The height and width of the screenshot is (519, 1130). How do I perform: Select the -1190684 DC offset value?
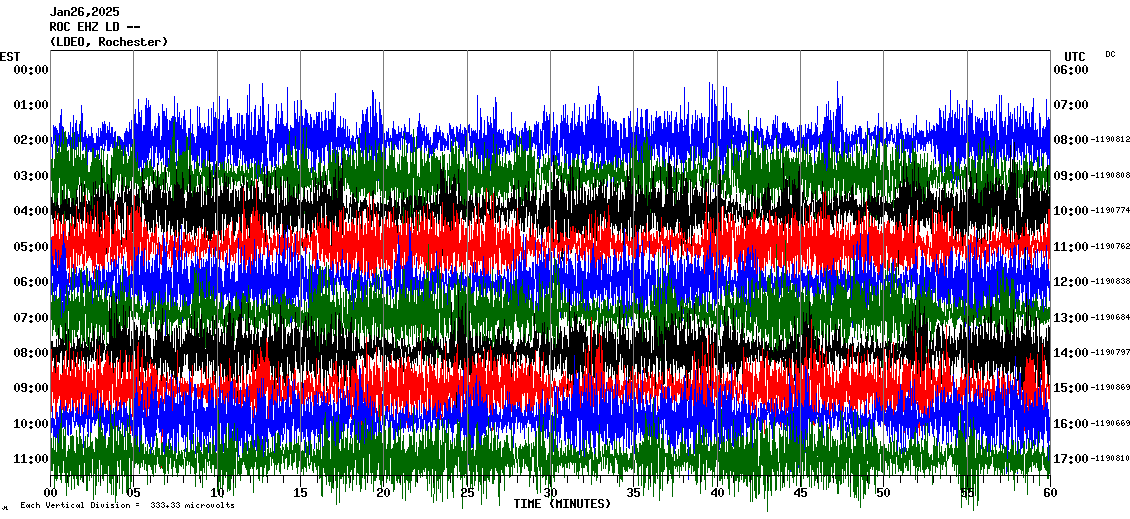[1110, 317]
